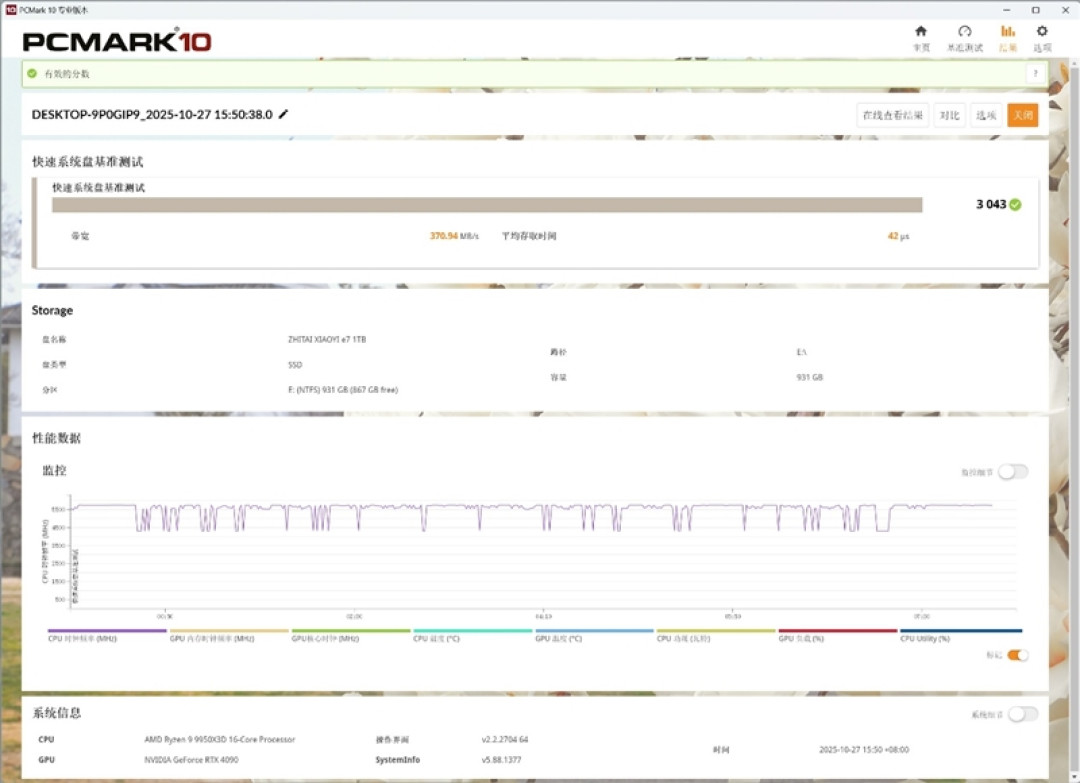Click the 对比 compare button
The height and width of the screenshot is (783, 1080).
click(x=949, y=115)
